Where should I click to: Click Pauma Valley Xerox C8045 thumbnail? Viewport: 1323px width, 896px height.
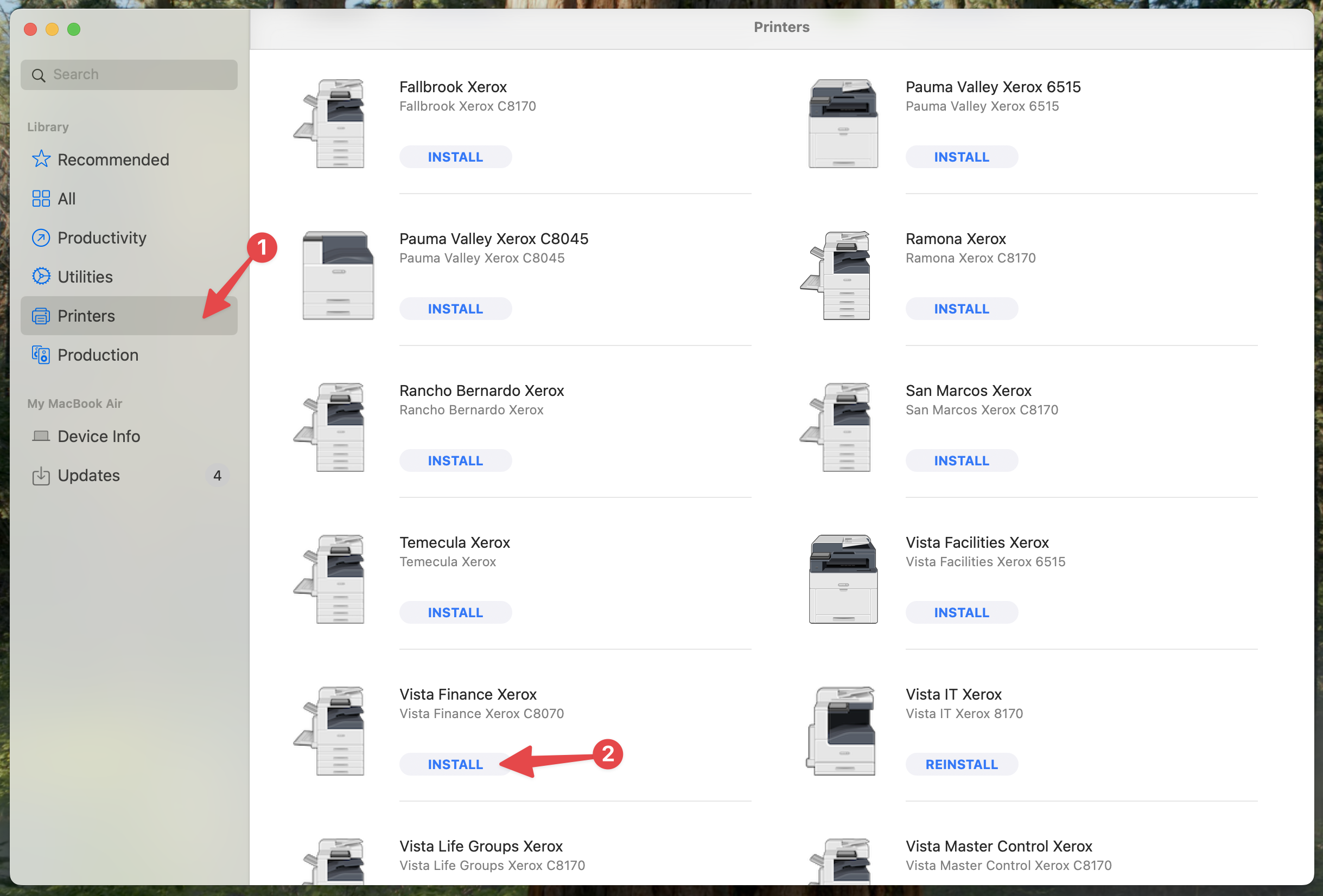(x=338, y=276)
